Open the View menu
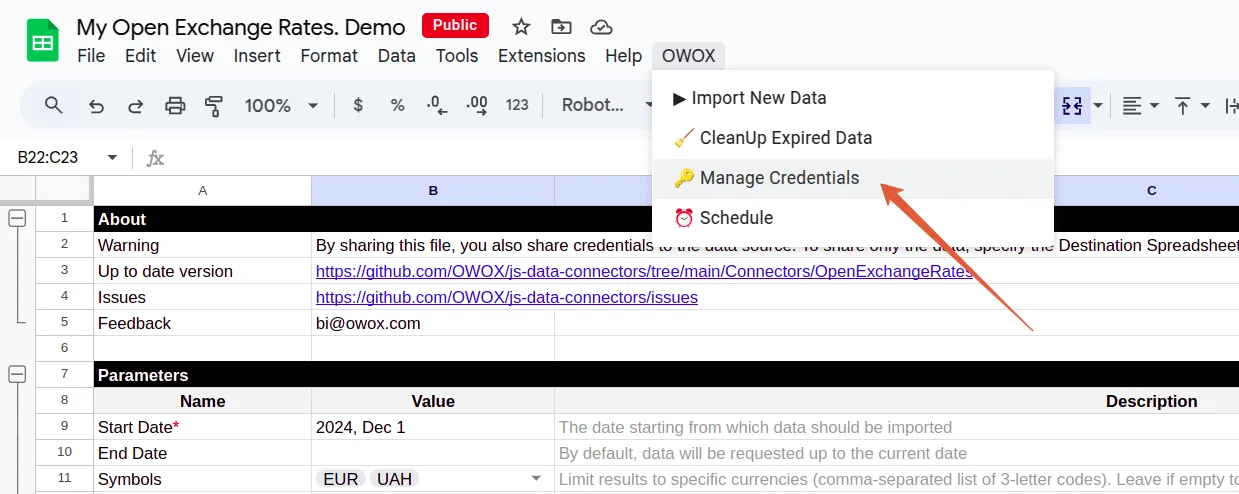The image size is (1239, 494). point(195,56)
